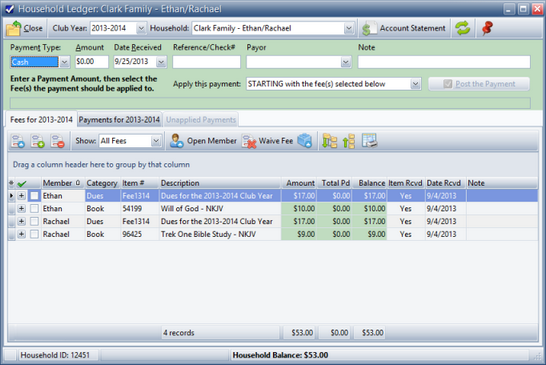Screen dimensions: 546x365
Task: Click the payment Note input field
Action: (x=444, y=62)
